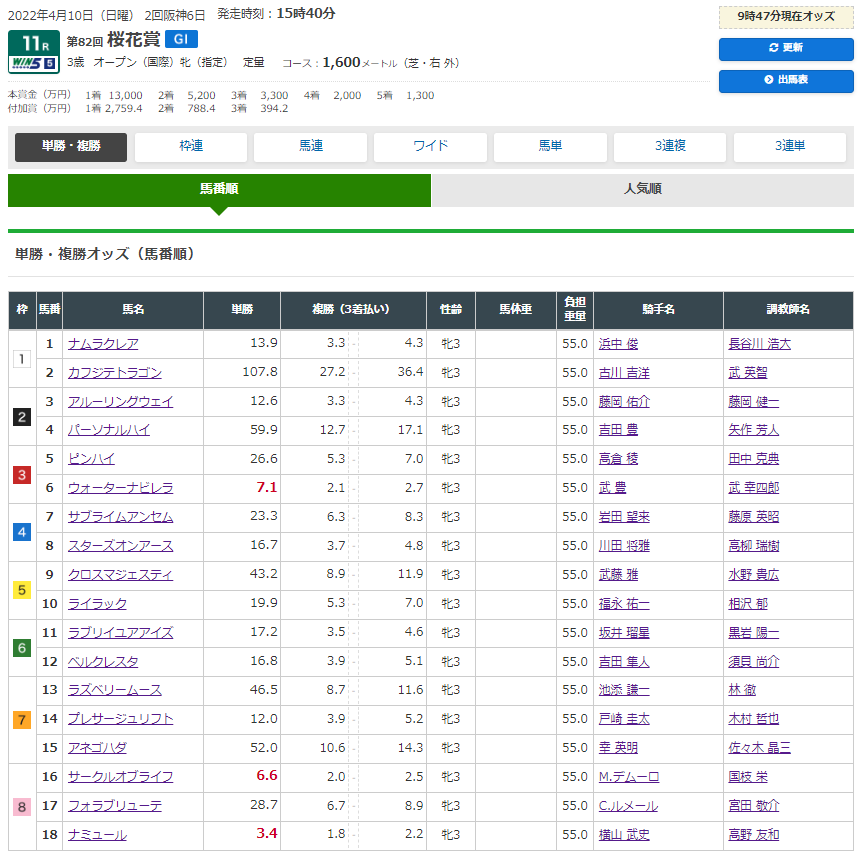Image resolution: width=862 pixels, height=860 pixels.
Task: Open jockey 横山 武史 link
Action: (x=624, y=836)
